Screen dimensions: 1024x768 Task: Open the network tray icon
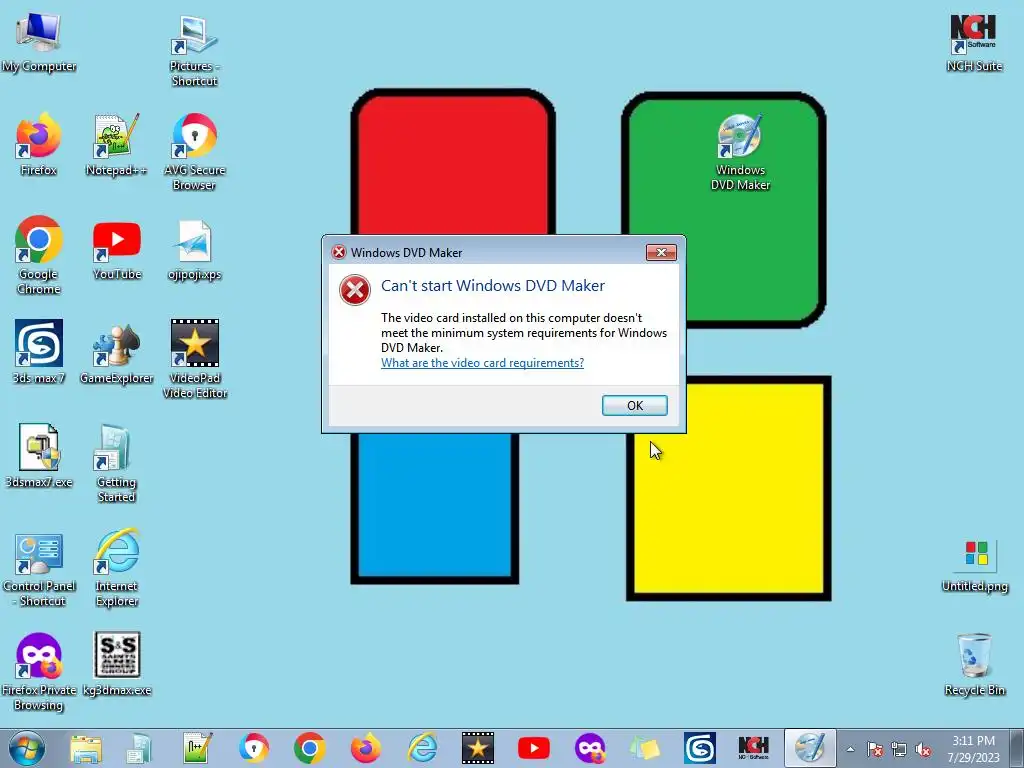(x=899, y=749)
